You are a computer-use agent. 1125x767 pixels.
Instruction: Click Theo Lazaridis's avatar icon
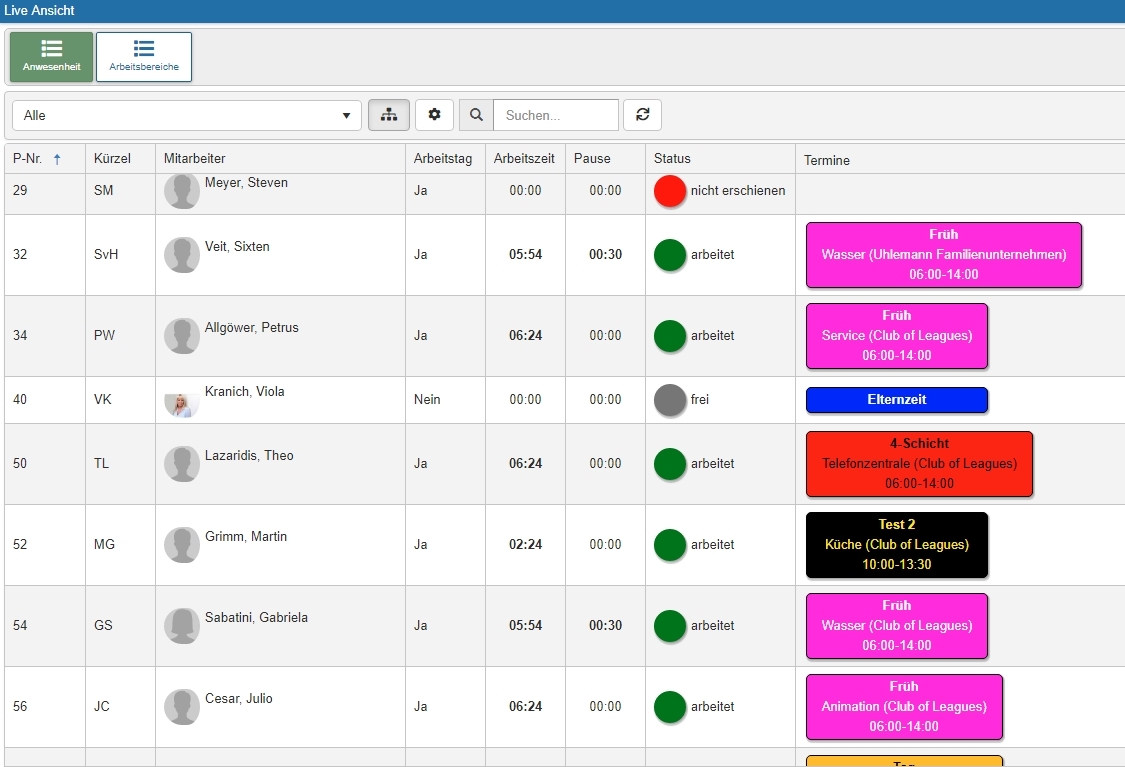(182, 464)
